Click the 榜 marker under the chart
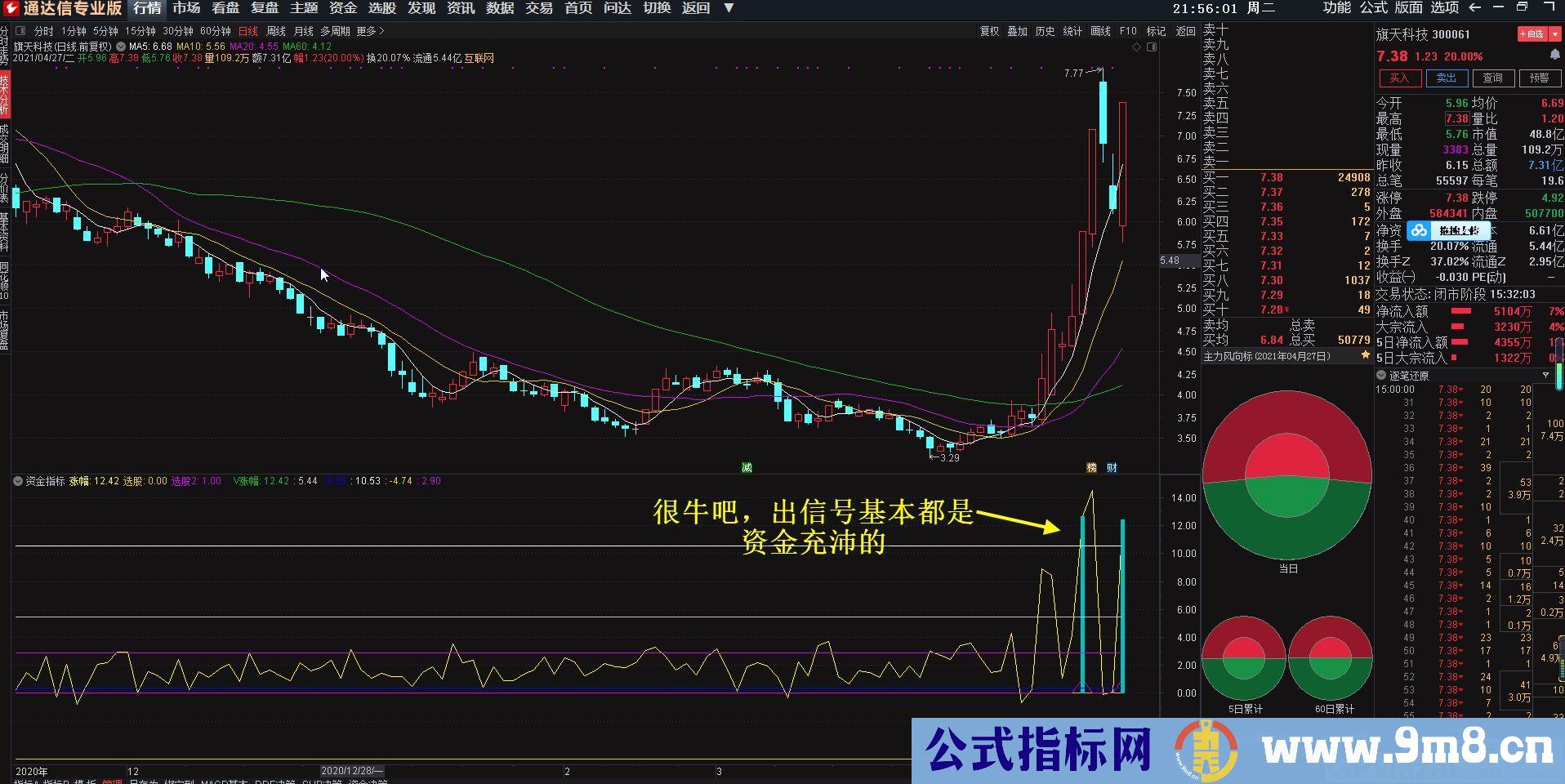This screenshot has width=1565, height=784. coord(1091,467)
